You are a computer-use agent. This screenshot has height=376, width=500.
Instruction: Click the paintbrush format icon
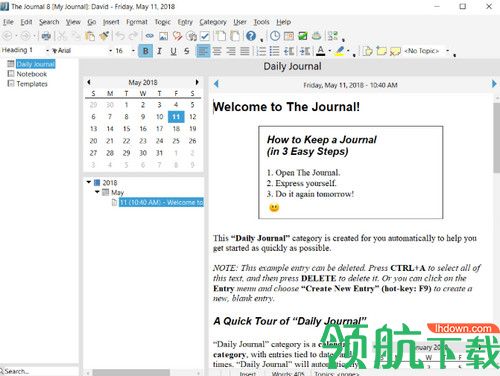point(104,36)
